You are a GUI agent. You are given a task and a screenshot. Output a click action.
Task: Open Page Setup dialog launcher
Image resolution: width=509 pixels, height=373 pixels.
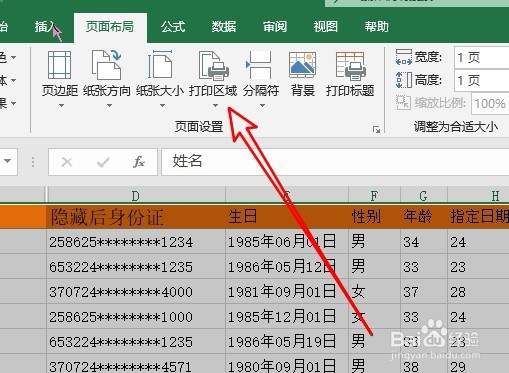pos(376,130)
